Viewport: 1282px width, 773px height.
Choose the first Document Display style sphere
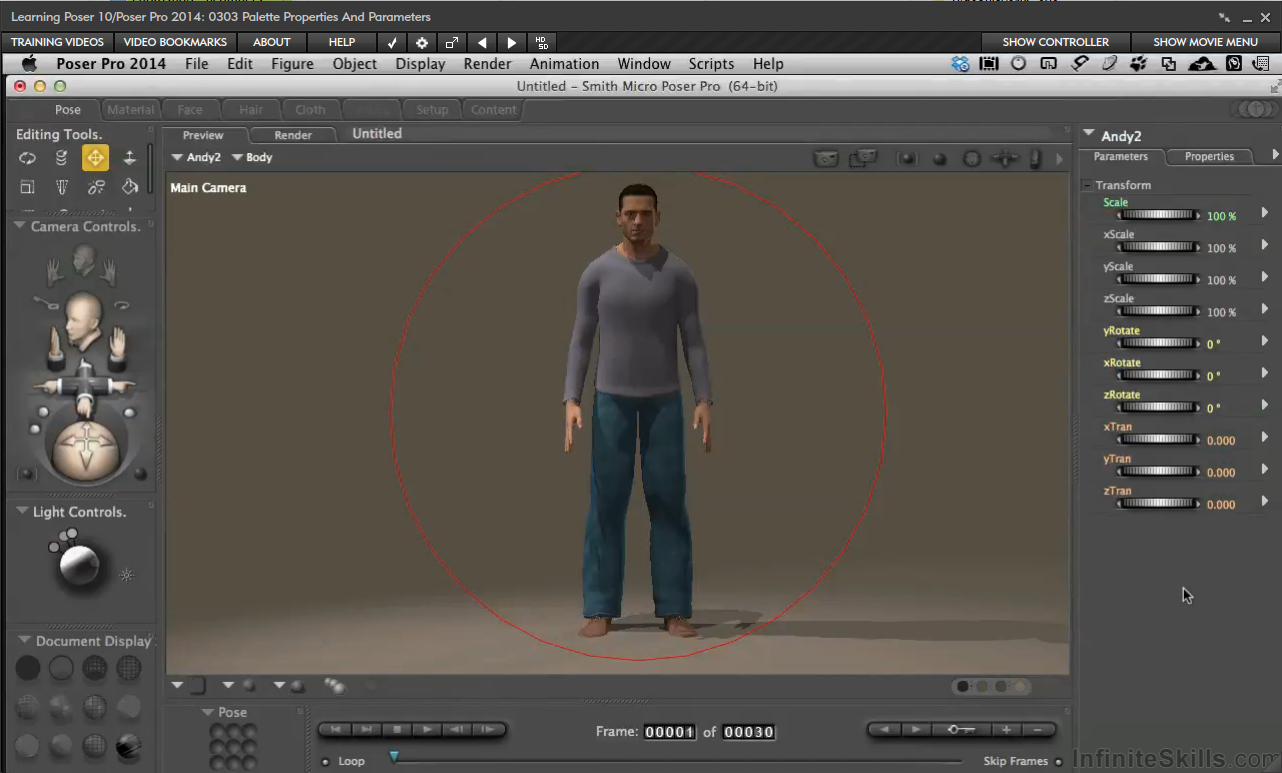pyautogui.click(x=28, y=667)
